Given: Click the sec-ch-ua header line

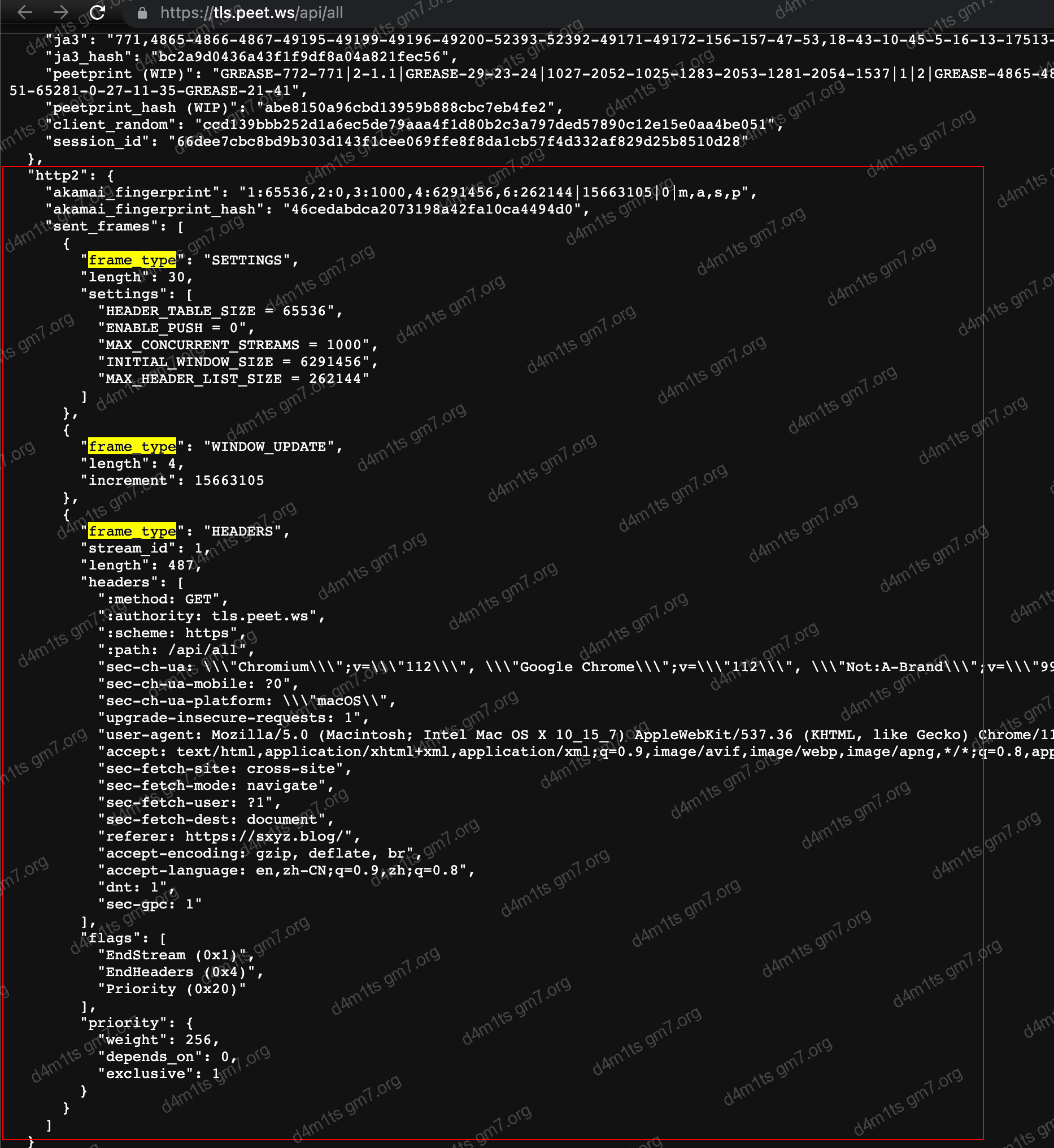Looking at the screenshot, I should (576, 668).
